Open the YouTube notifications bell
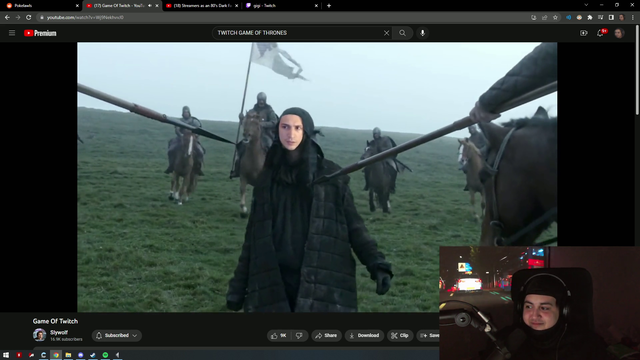 600,33
